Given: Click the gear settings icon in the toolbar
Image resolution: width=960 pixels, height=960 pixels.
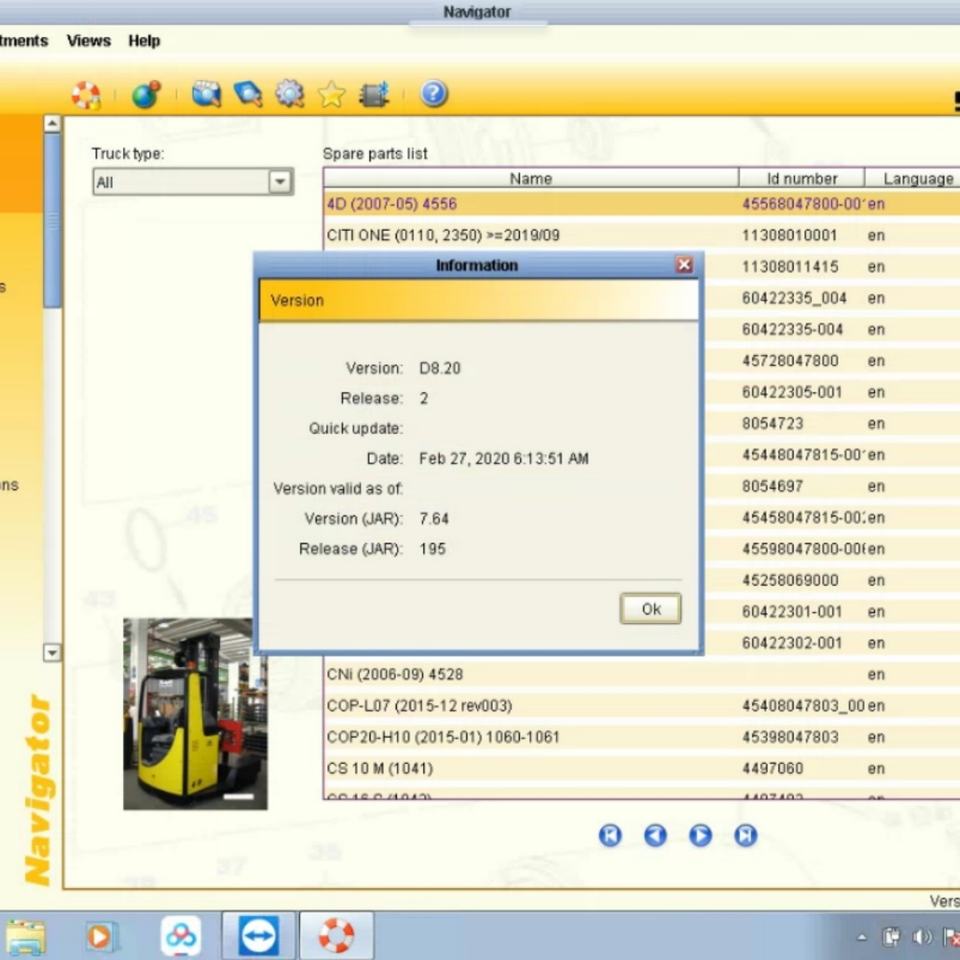Looking at the screenshot, I should pyautogui.click(x=290, y=94).
